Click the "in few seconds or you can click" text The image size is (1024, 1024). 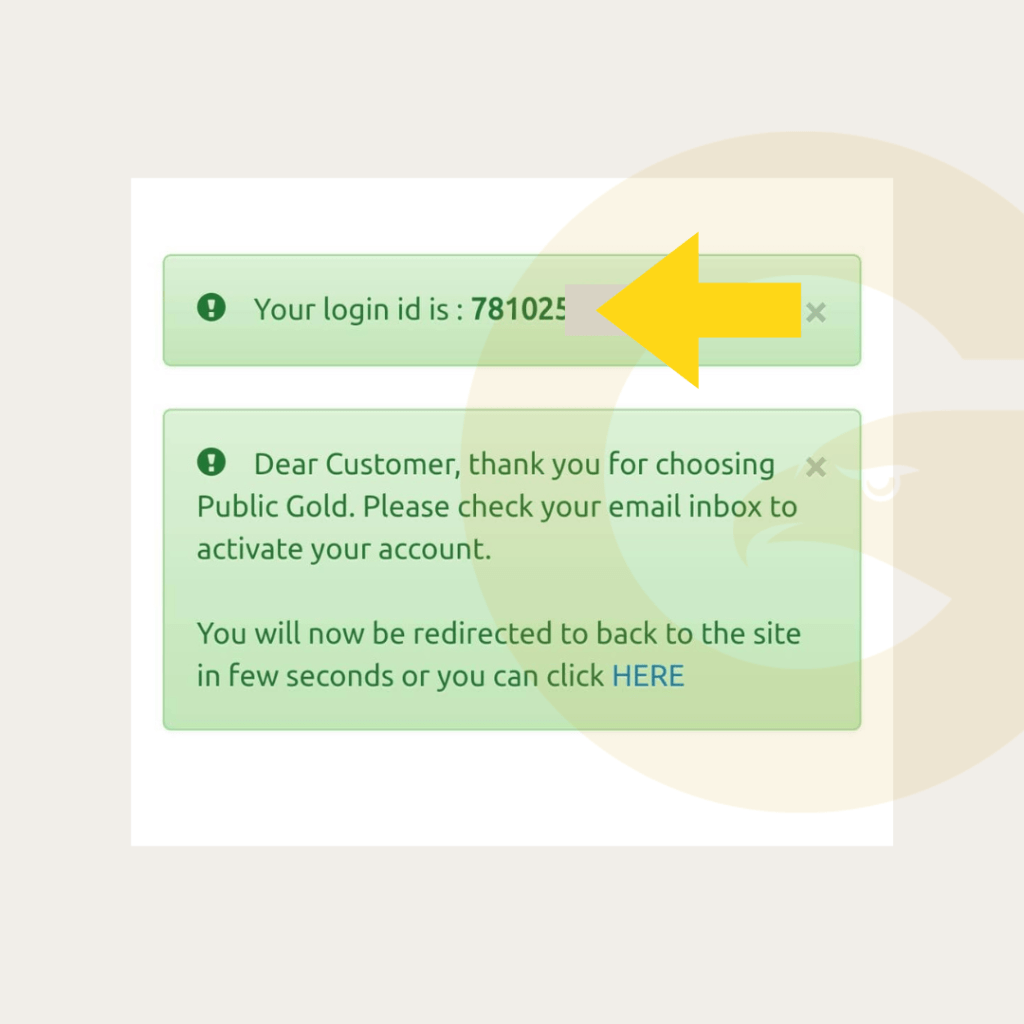[x=400, y=677]
